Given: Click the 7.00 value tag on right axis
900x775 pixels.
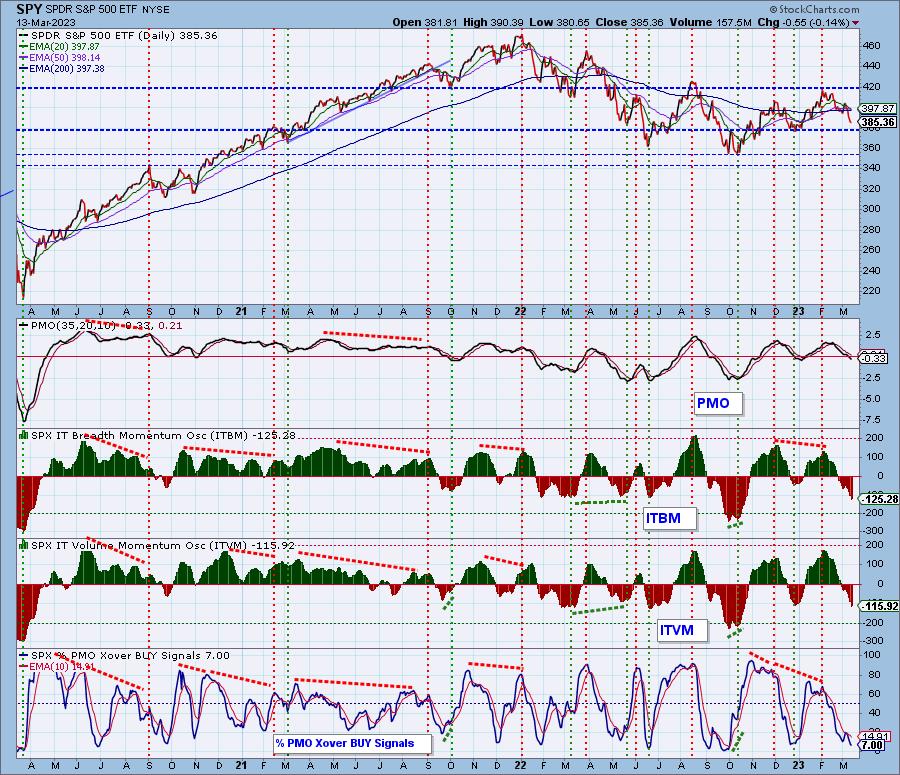Looking at the screenshot, I should click(x=872, y=745).
